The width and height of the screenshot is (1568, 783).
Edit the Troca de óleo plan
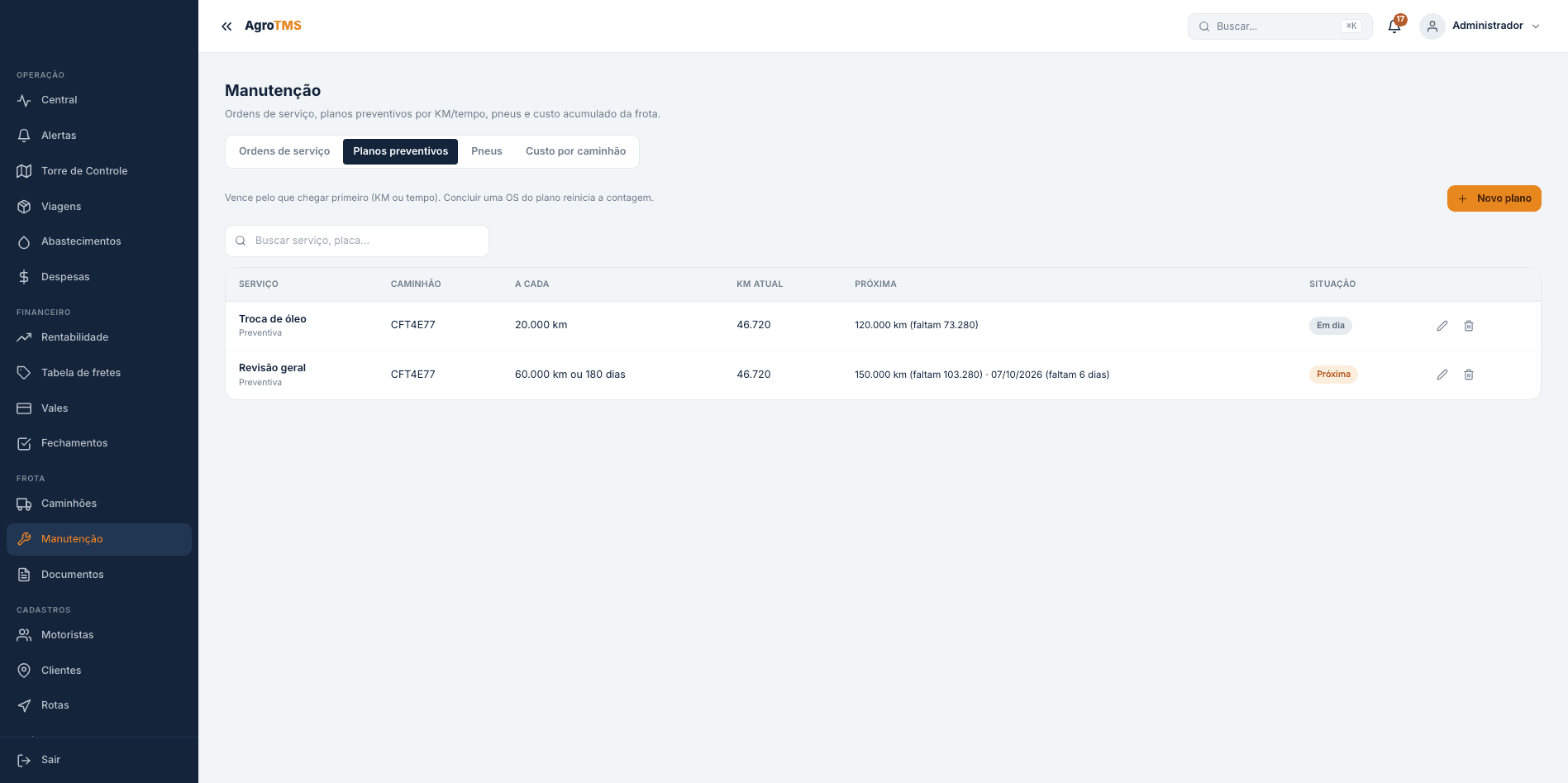tap(1442, 326)
